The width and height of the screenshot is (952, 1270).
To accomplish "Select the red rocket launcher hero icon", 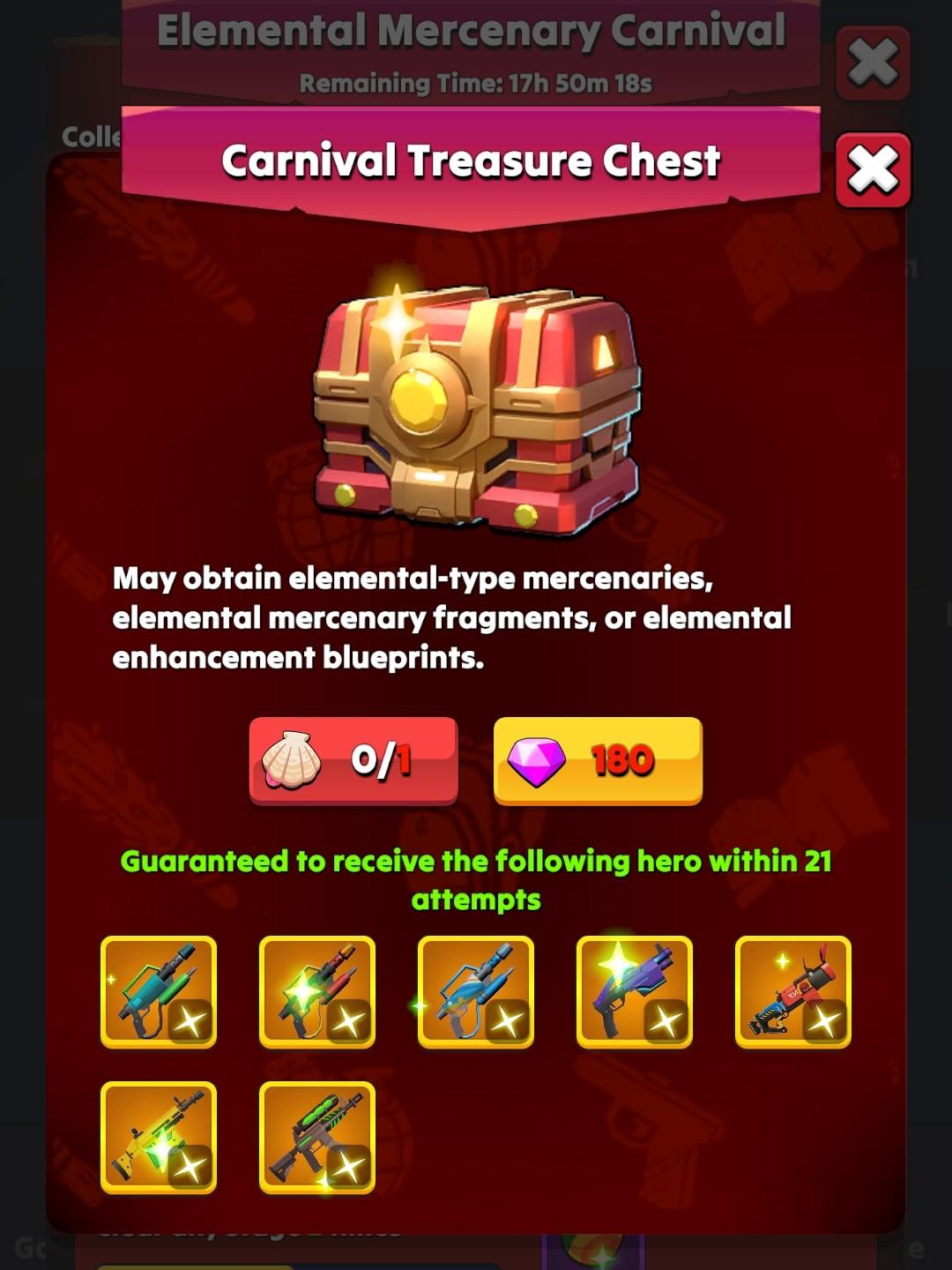I will (x=793, y=992).
